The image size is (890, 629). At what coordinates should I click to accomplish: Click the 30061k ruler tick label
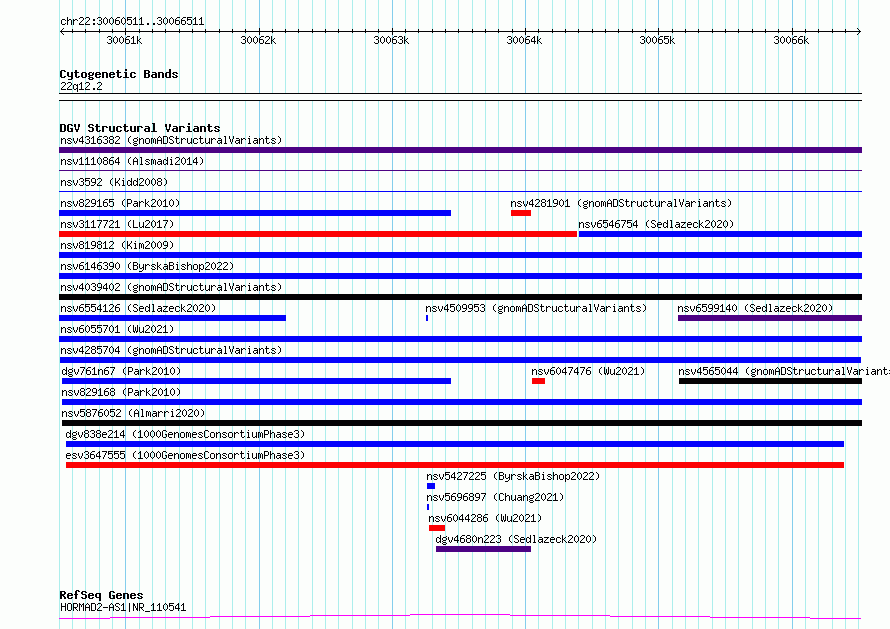(x=124, y=40)
